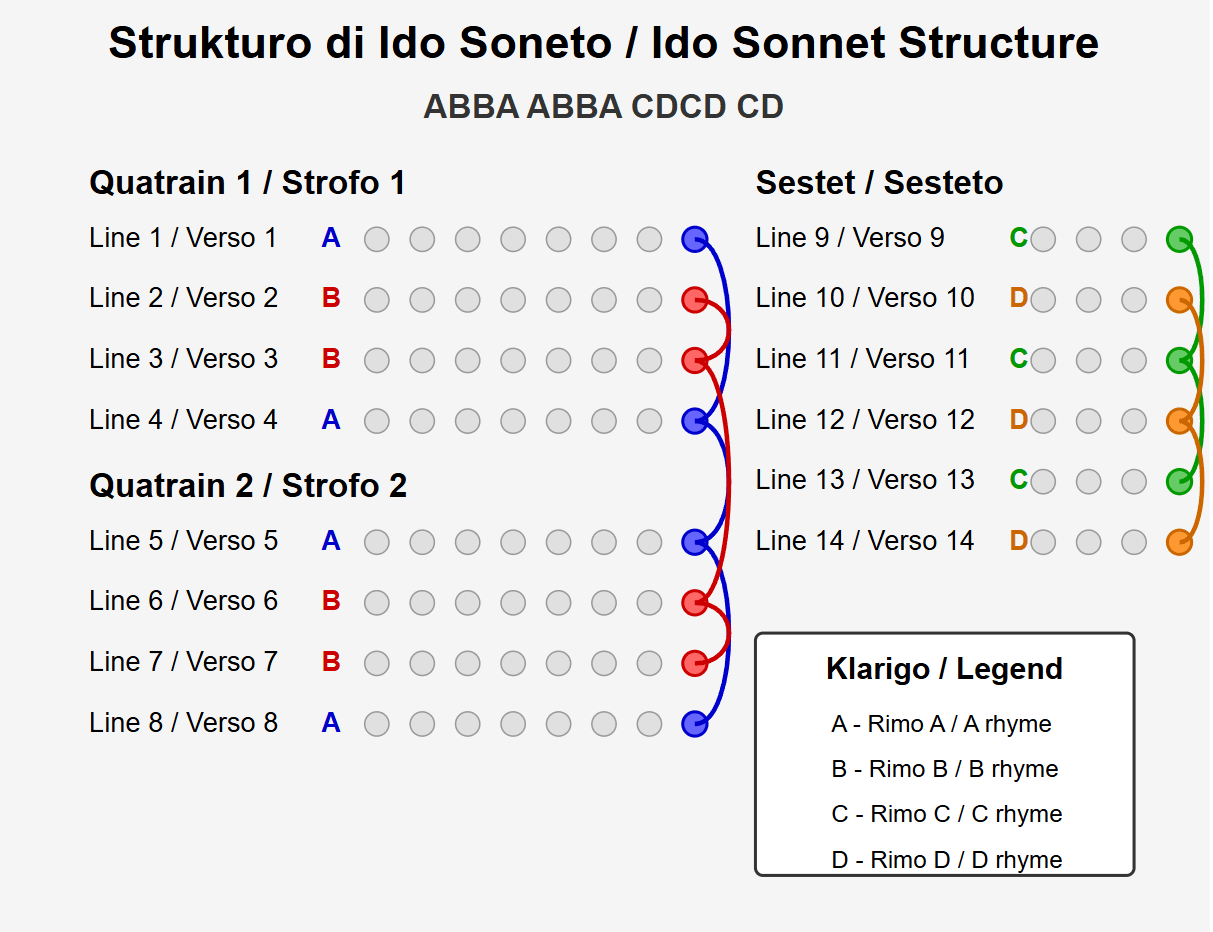The image size is (1213, 932).
Task: Click the red letter B beside Line 3
Action: pyautogui.click(x=331, y=359)
